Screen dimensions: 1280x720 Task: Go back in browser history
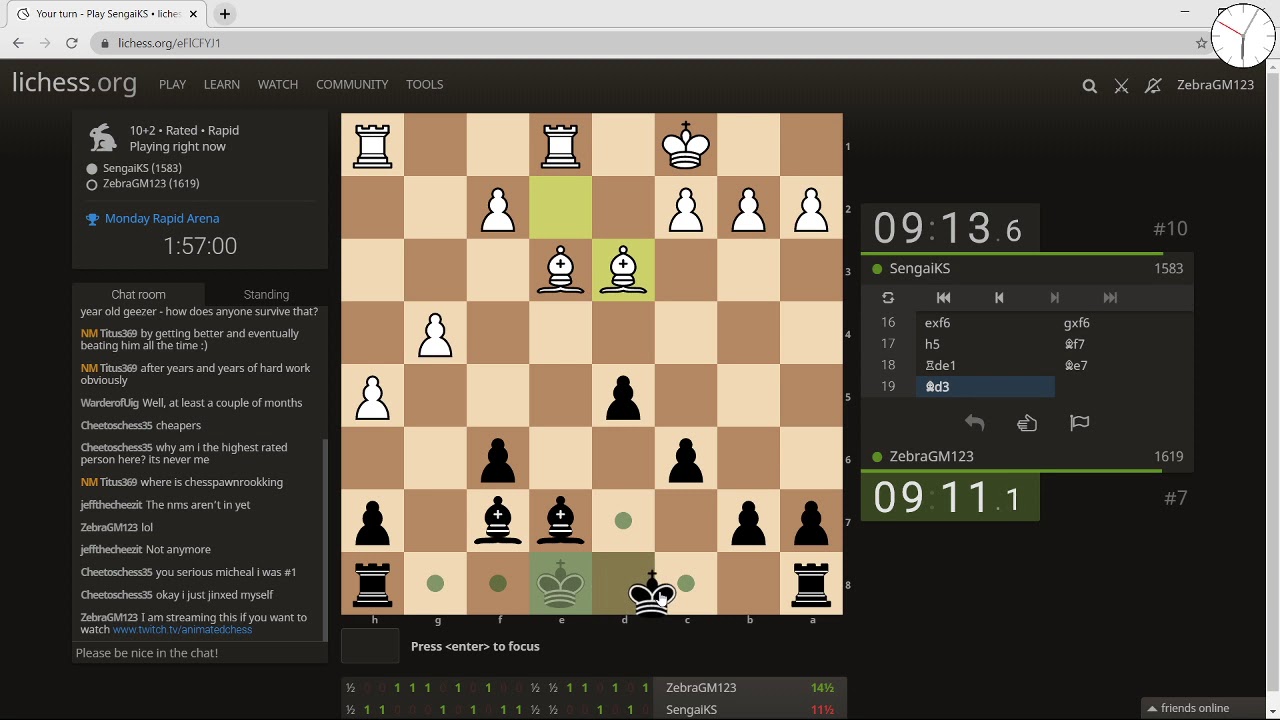pyautogui.click(x=18, y=43)
